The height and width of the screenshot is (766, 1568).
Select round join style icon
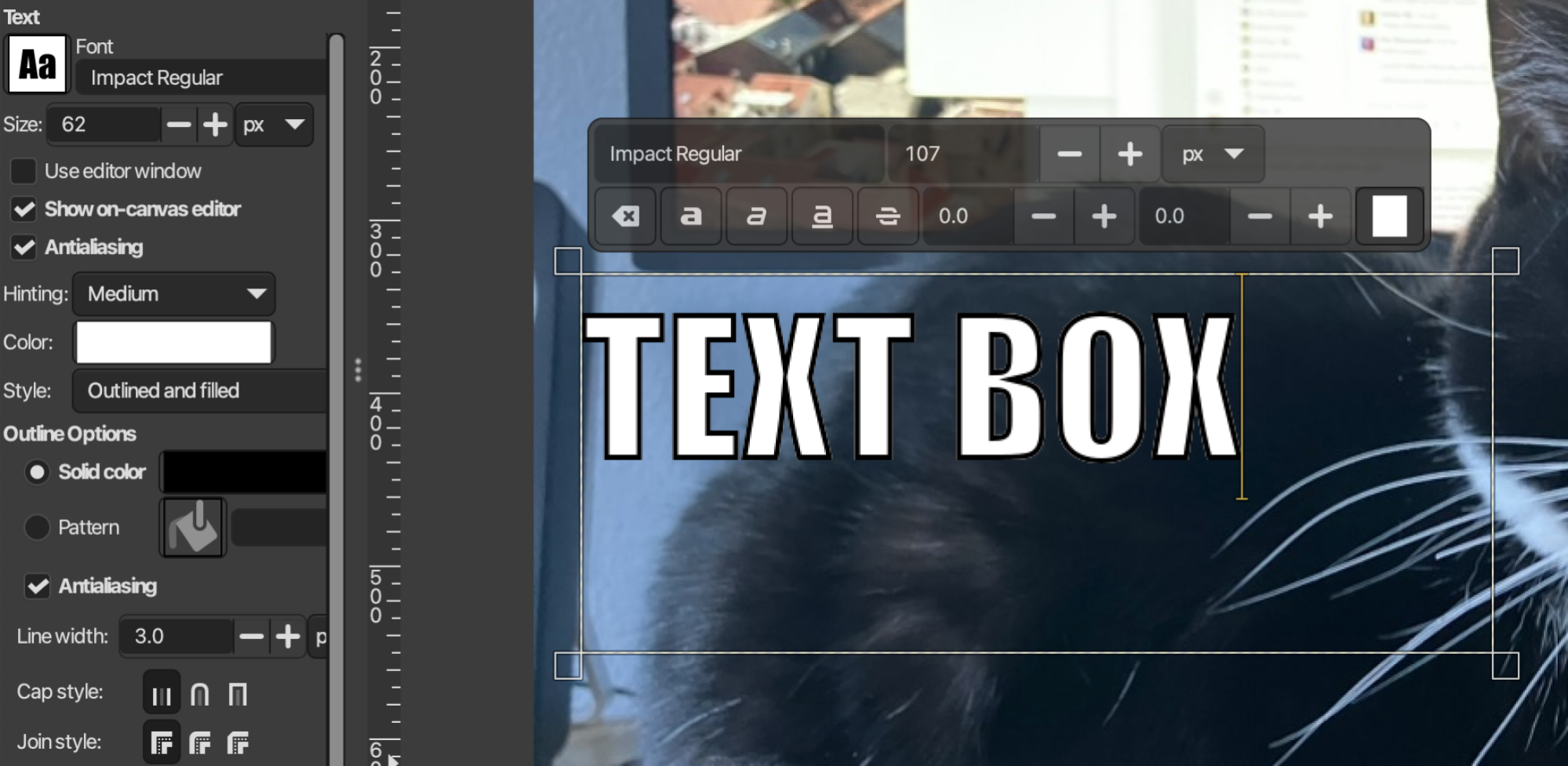200,742
